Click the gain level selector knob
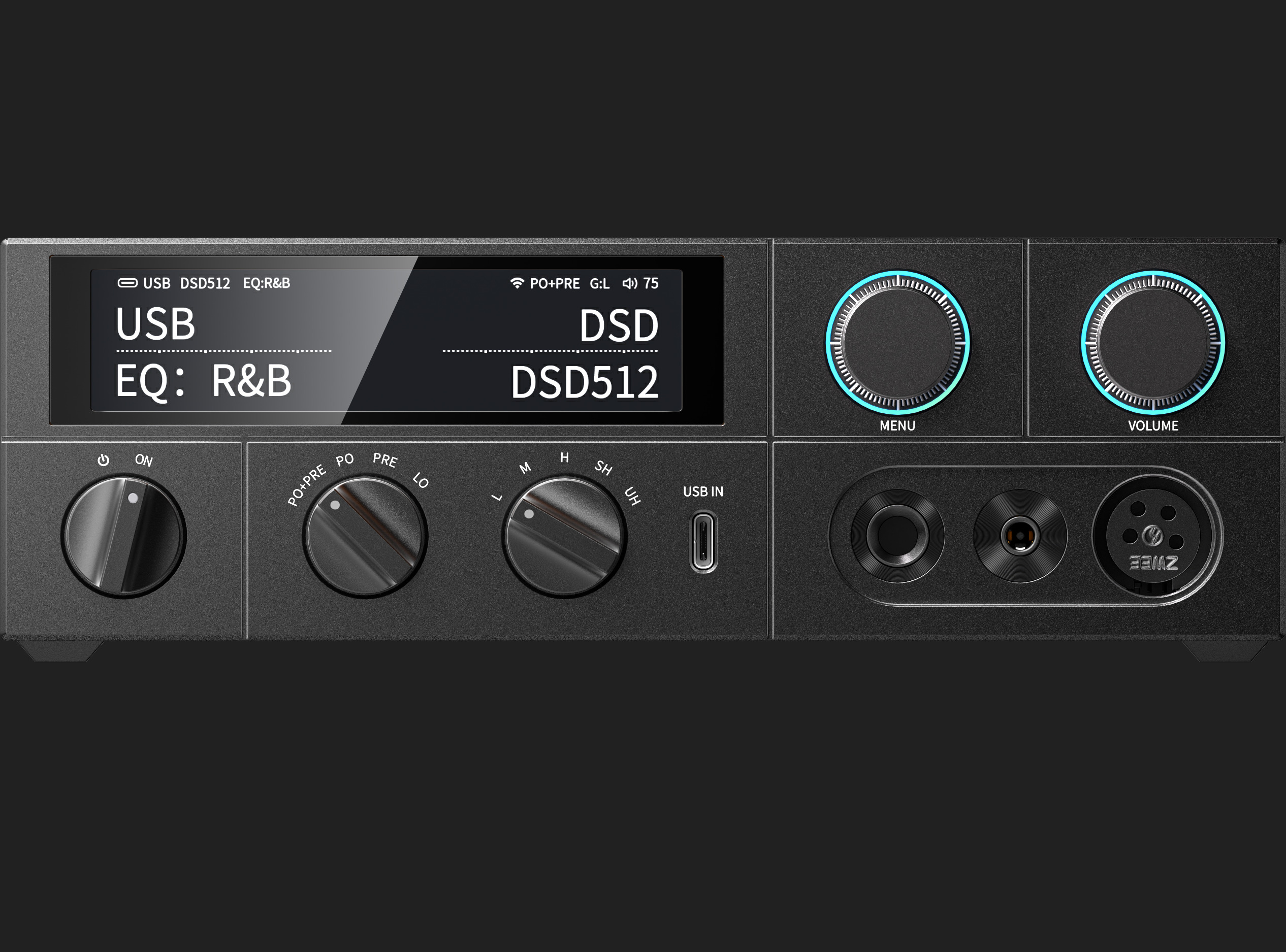The image size is (1286, 952). (x=564, y=537)
